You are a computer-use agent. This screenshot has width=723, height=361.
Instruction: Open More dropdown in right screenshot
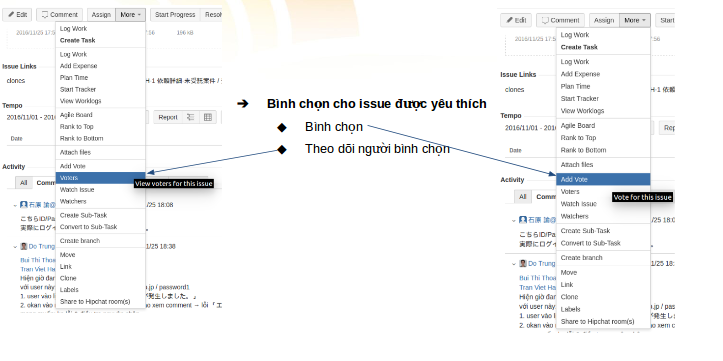635,20
